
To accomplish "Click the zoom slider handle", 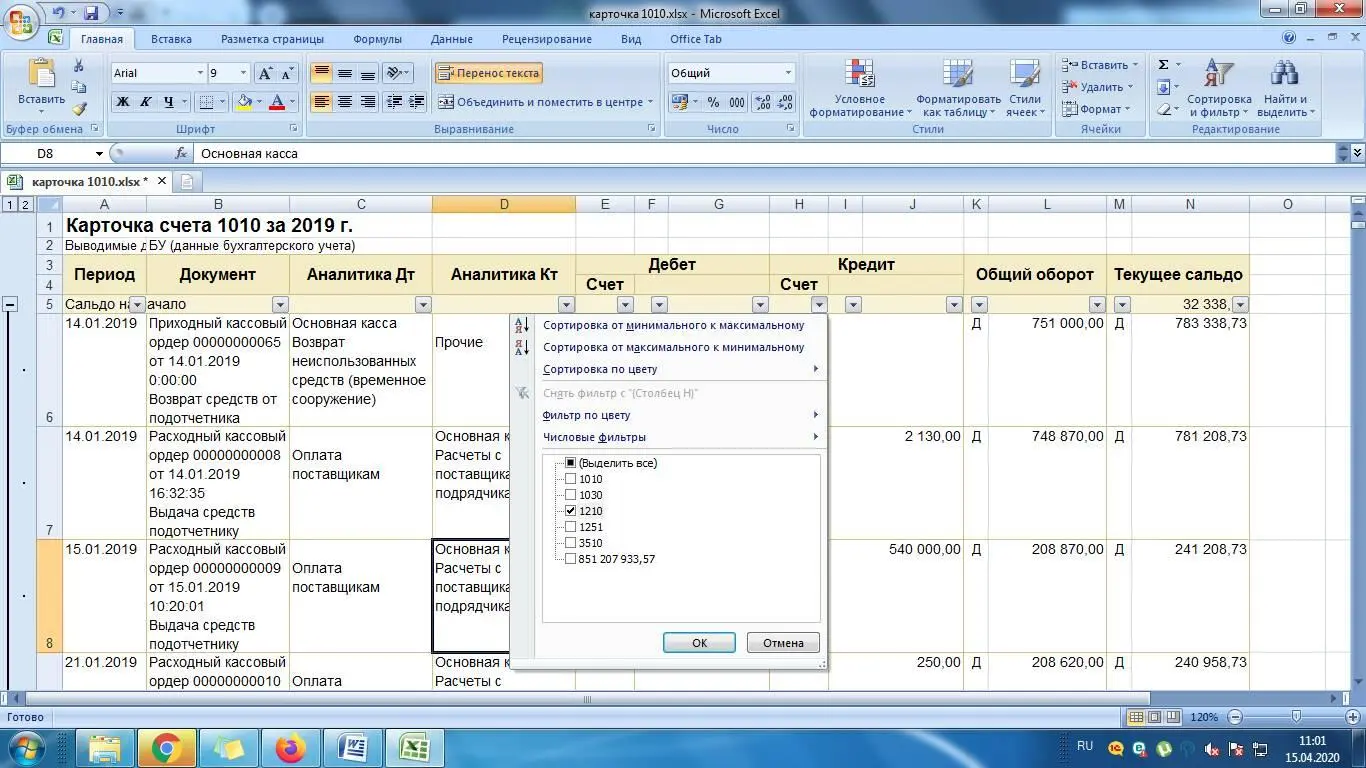I will click(x=1296, y=717).
